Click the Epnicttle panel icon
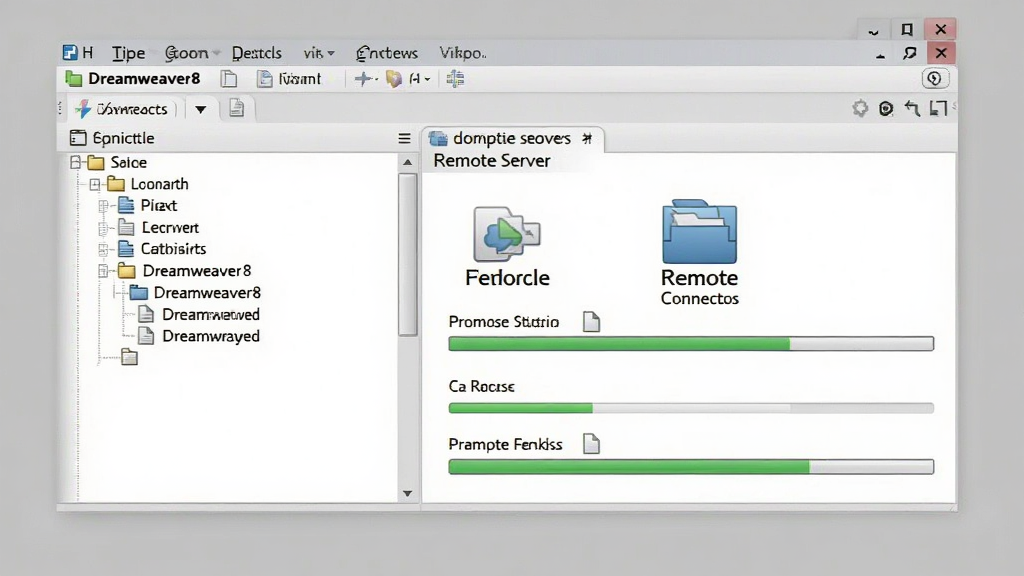The height and width of the screenshot is (576, 1024). pos(78,138)
